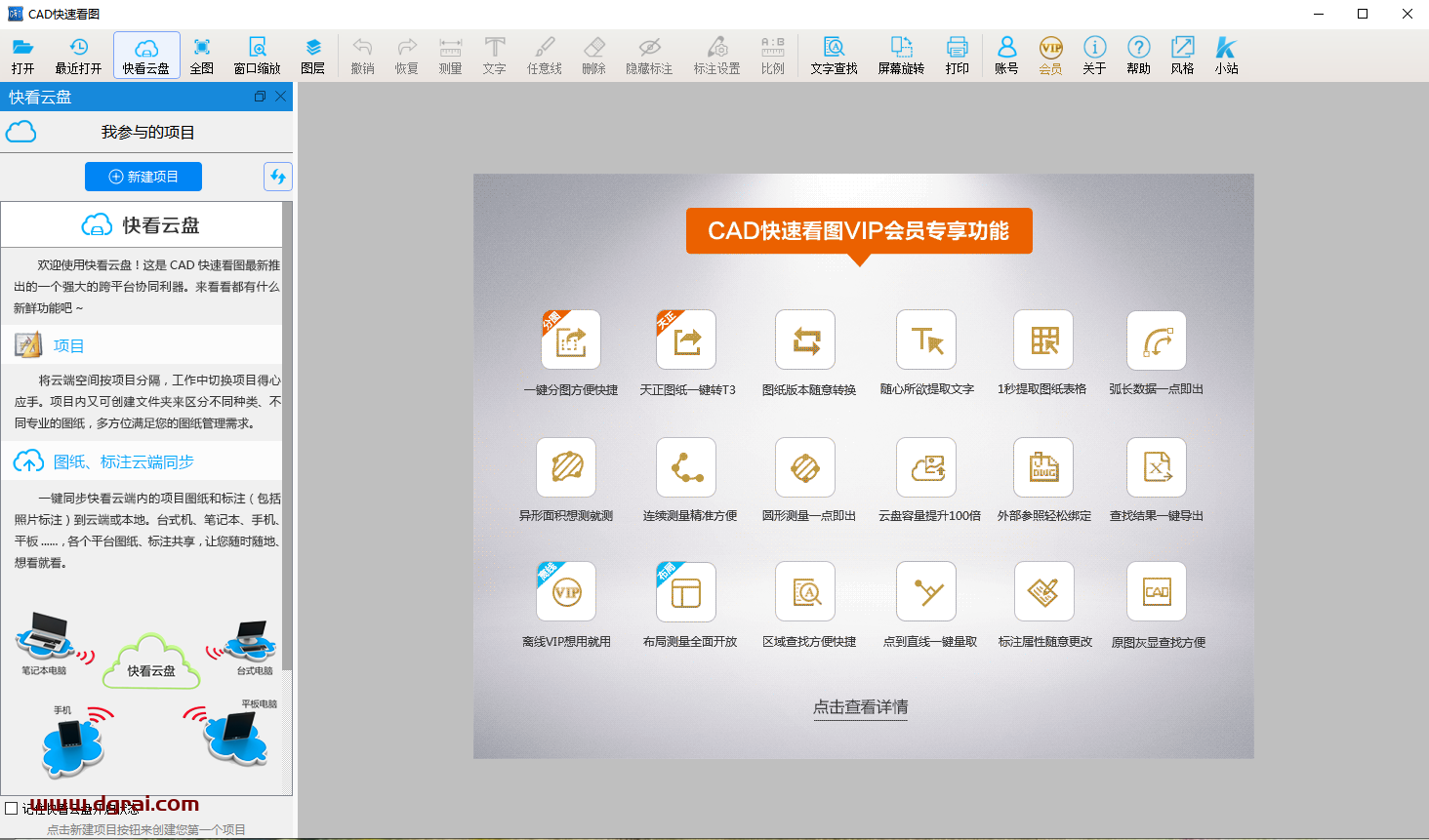1429x840 pixels.
Task: Click the 新建项目 new project button
Action: (x=143, y=177)
